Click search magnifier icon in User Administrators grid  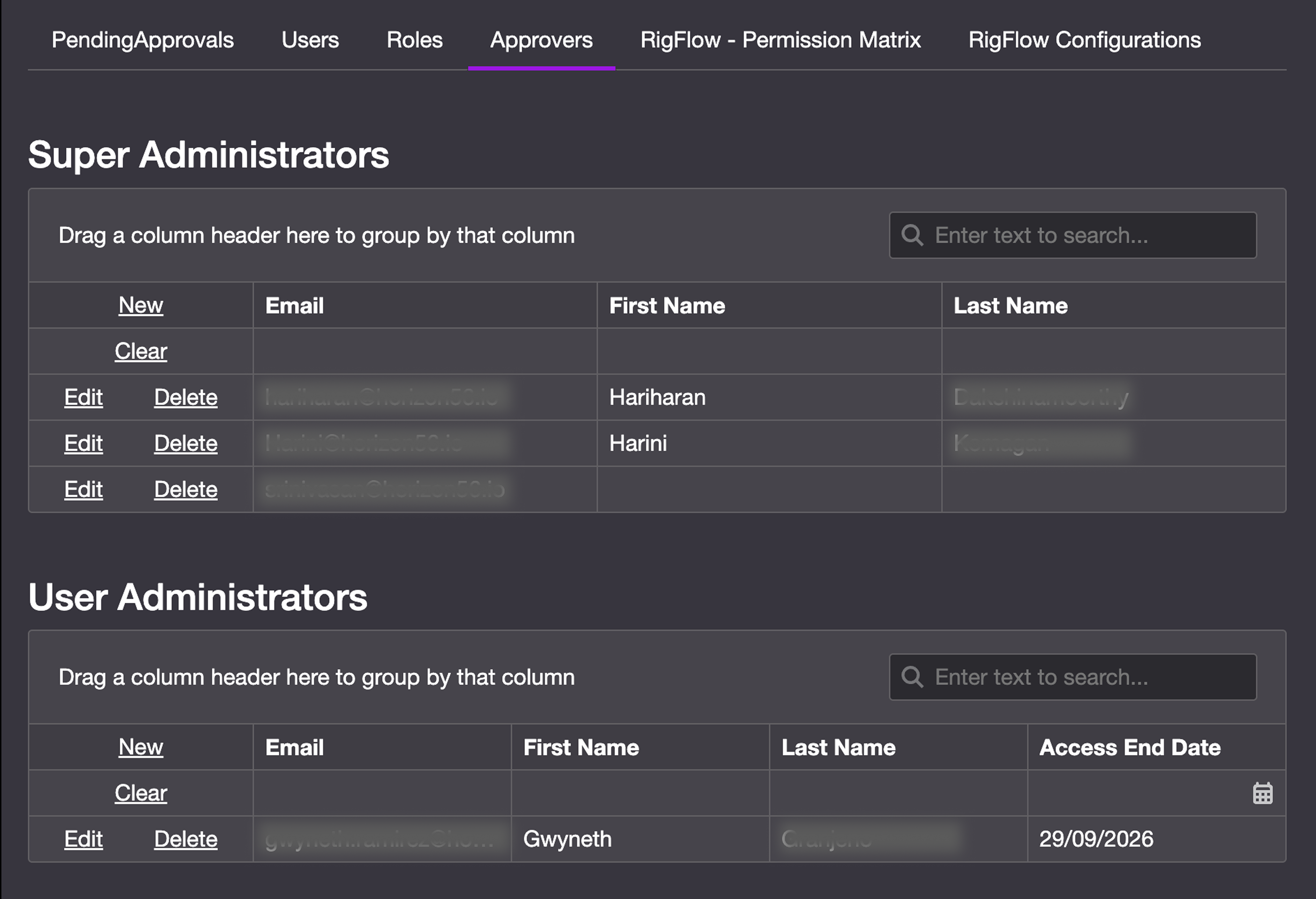[x=912, y=676]
